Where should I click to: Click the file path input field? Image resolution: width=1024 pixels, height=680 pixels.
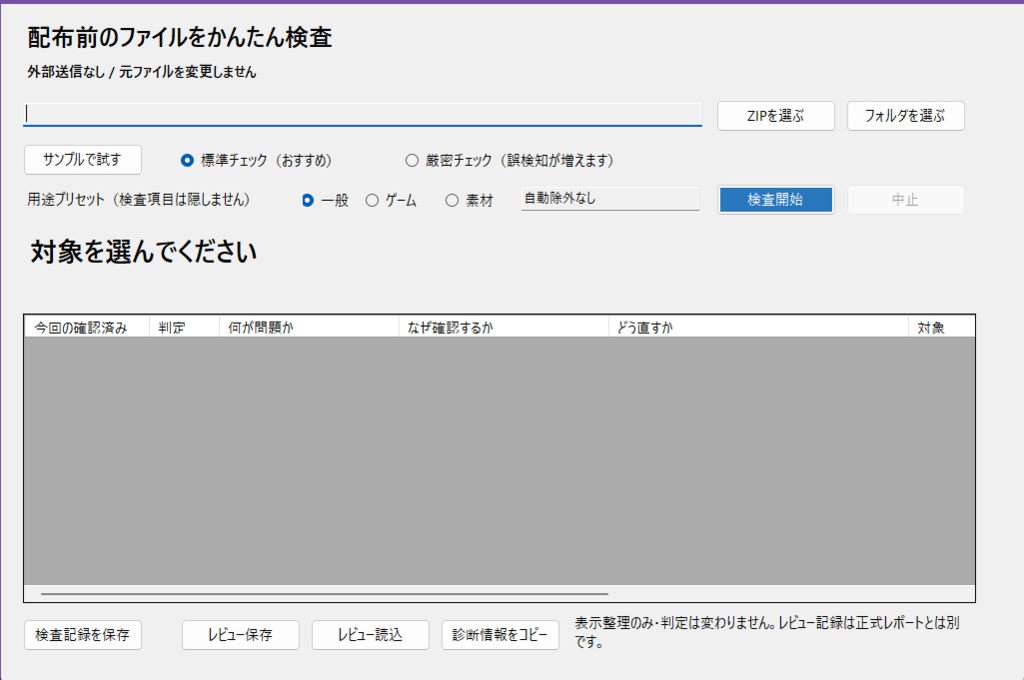pyautogui.click(x=362, y=114)
